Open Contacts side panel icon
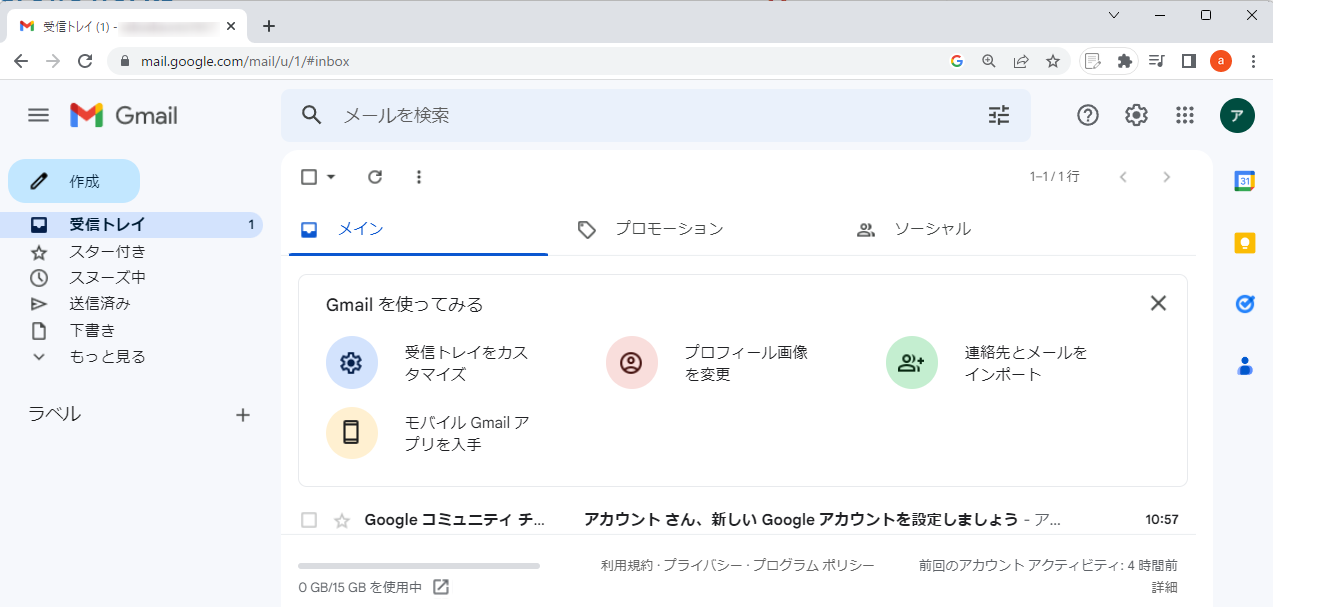Image resolution: width=1344 pixels, height=607 pixels. point(1245,366)
